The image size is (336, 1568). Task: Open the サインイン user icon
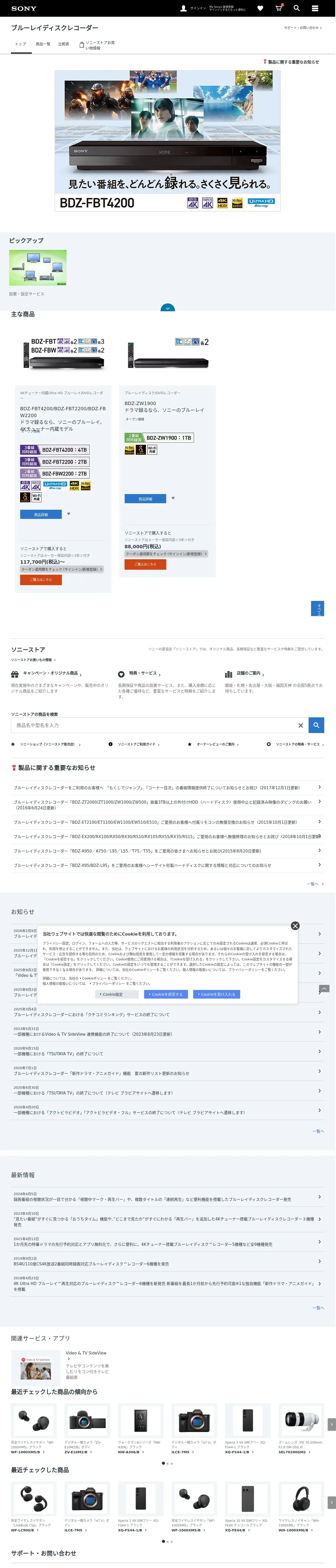(x=184, y=9)
